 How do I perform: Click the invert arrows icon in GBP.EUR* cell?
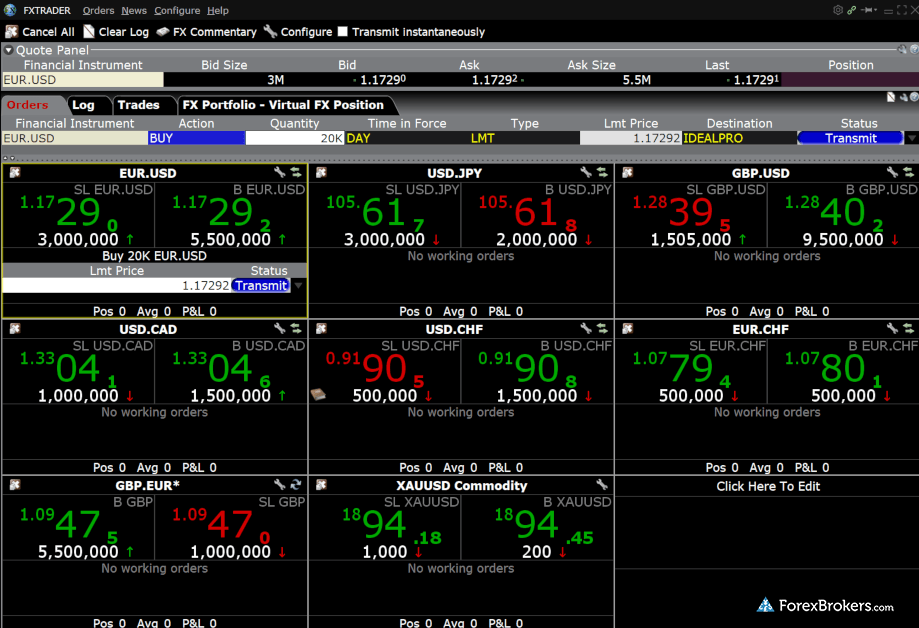pyautogui.click(x=295, y=484)
